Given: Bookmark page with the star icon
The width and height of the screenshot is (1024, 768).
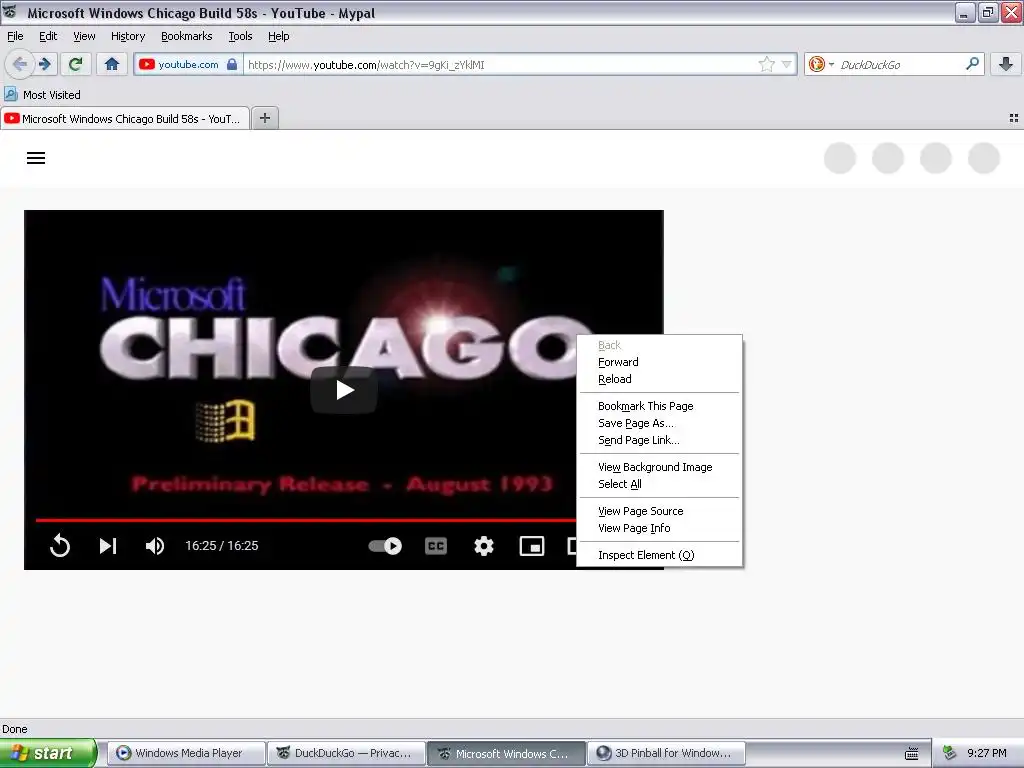Looking at the screenshot, I should click(x=767, y=64).
